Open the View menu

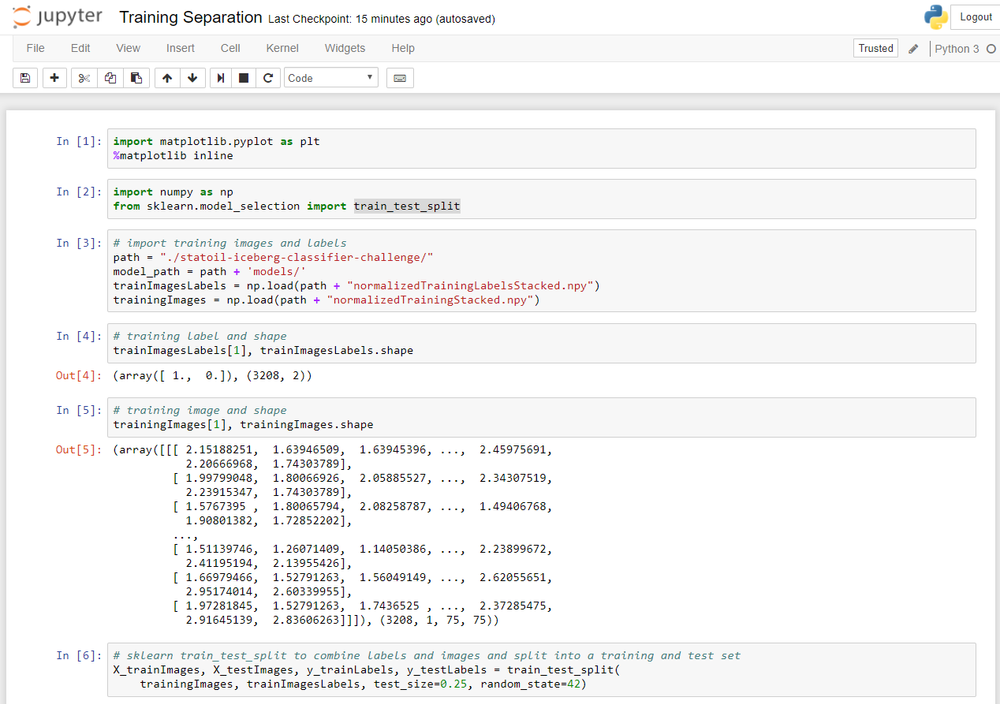pyautogui.click(x=128, y=48)
